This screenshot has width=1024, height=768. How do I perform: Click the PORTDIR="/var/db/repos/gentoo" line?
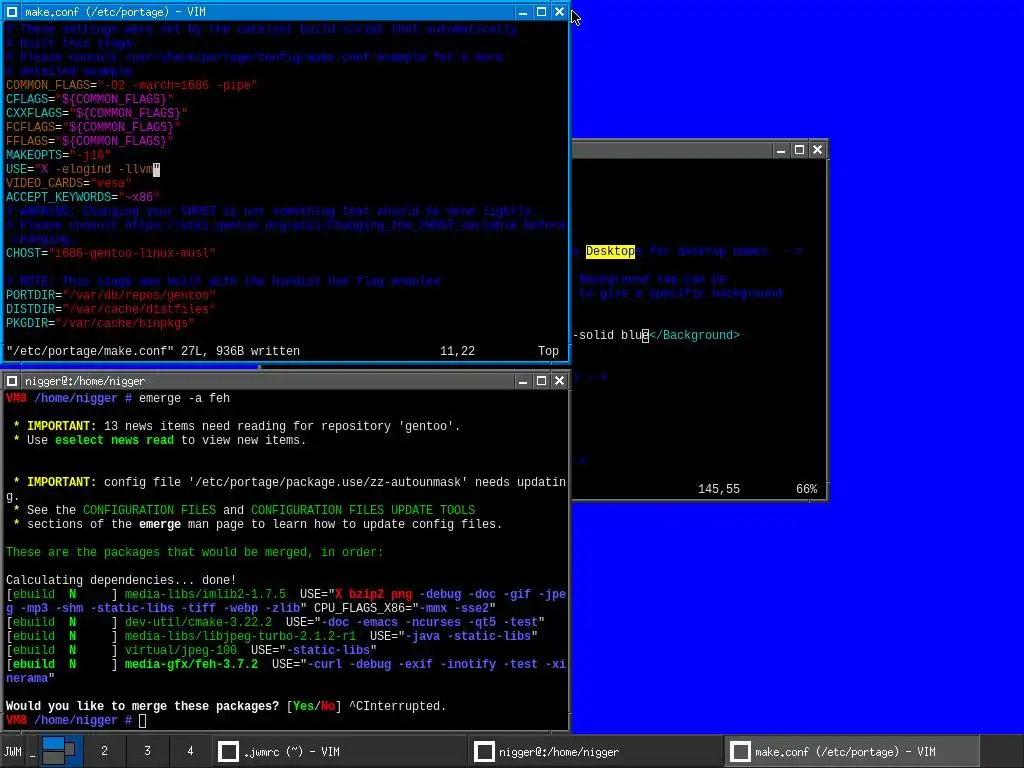(x=110, y=295)
